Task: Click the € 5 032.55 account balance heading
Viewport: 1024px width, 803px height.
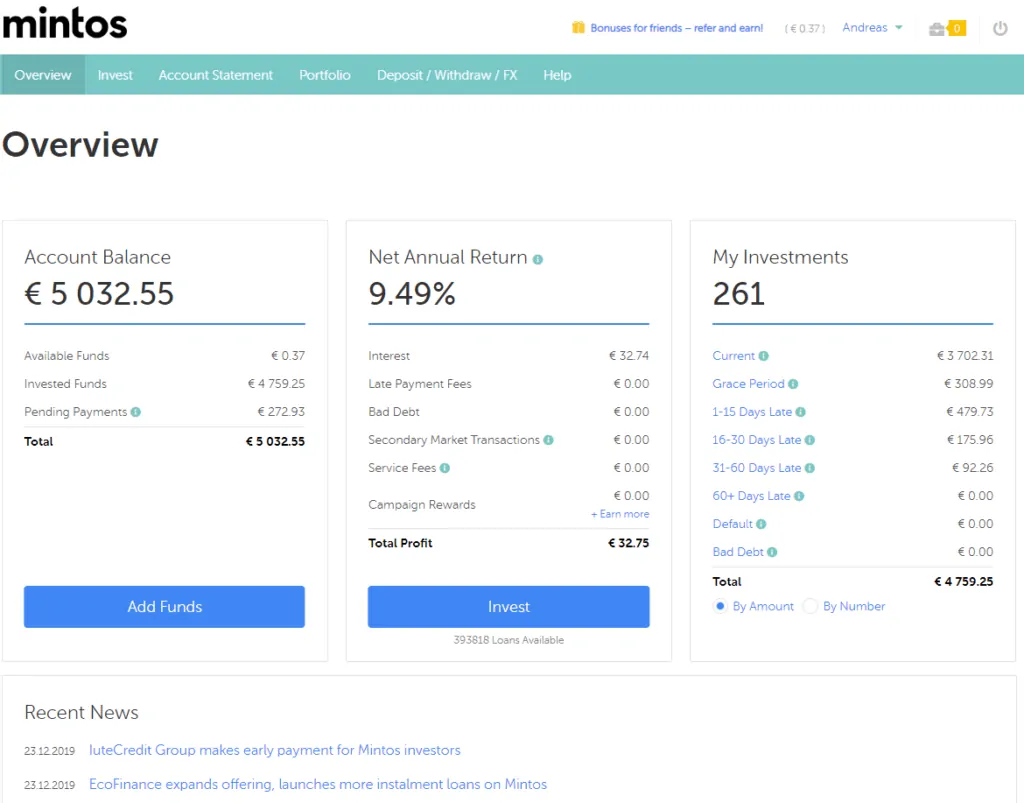Action: [x=99, y=294]
